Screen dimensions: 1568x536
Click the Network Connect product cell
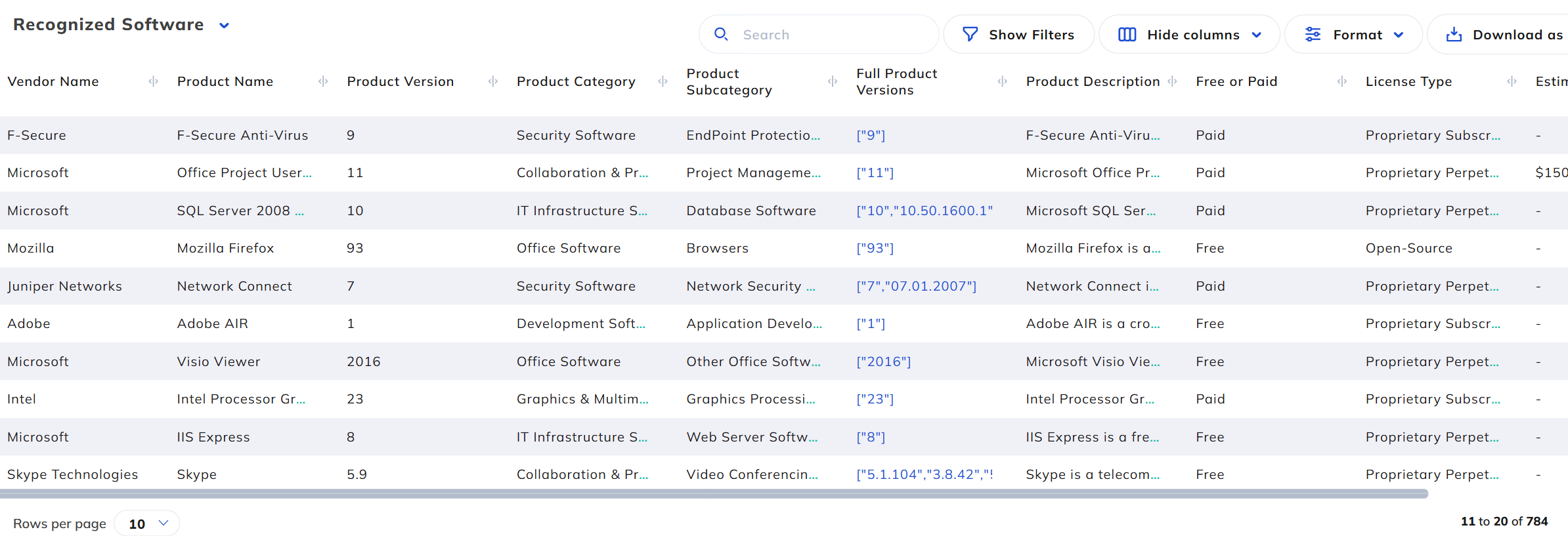tap(234, 286)
